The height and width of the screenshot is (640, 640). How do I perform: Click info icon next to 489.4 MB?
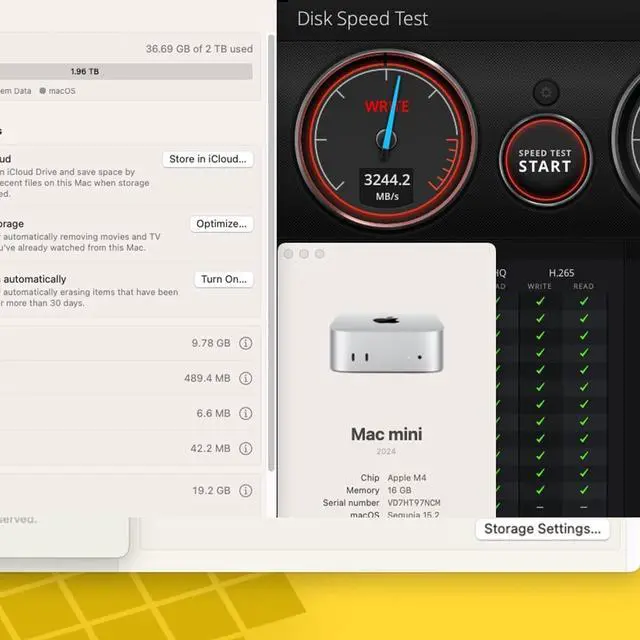click(246, 378)
